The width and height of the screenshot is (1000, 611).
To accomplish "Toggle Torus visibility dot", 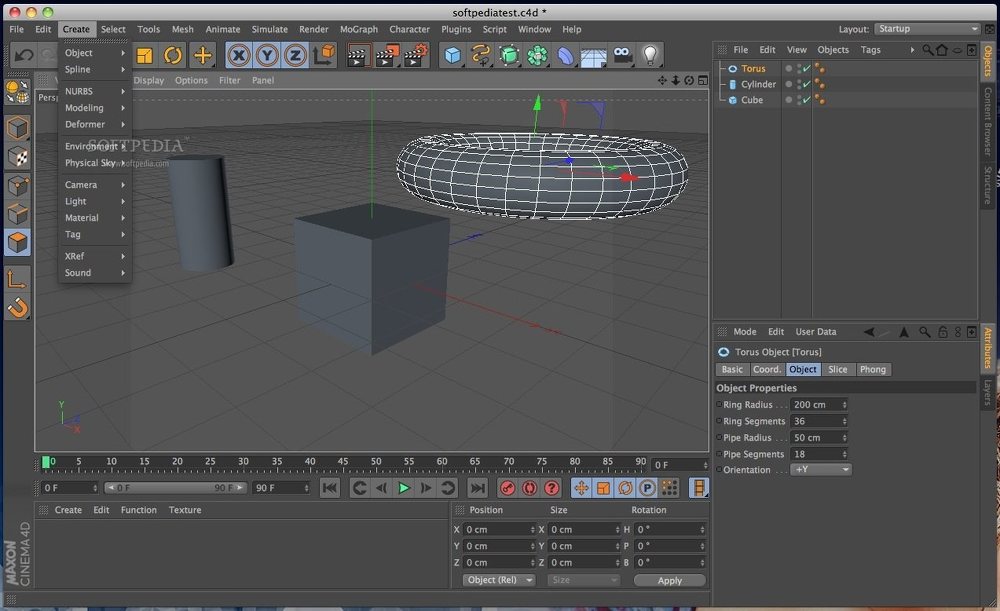I will [x=789, y=68].
